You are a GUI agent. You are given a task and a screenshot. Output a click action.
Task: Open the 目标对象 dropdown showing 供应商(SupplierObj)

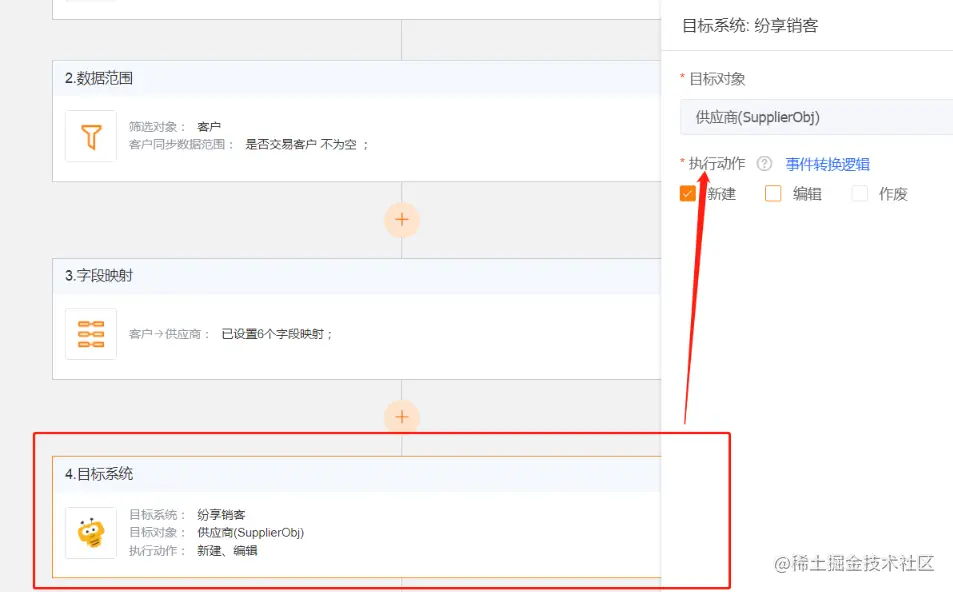coord(816,117)
